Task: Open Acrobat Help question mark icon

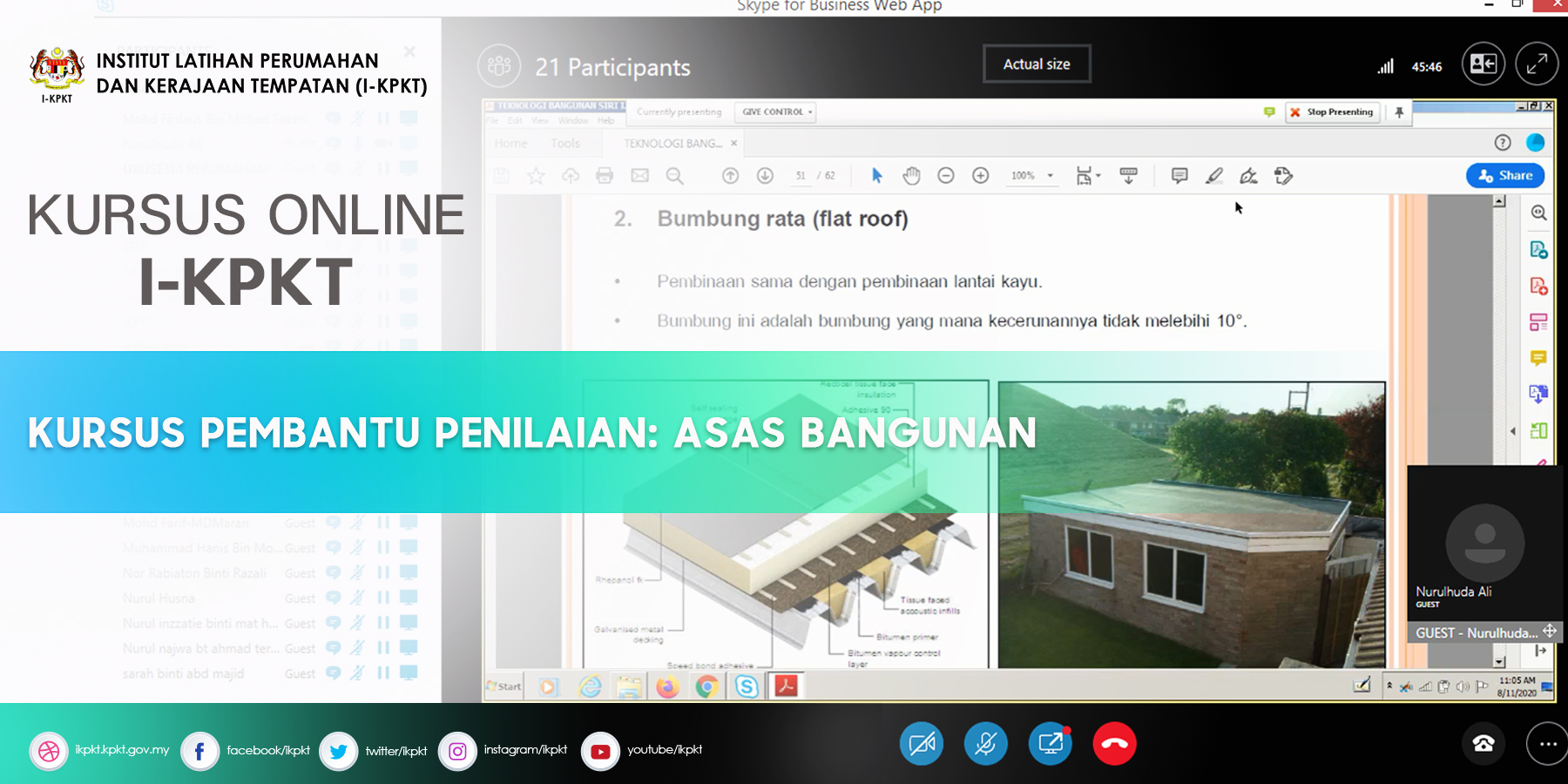Action: (x=1503, y=143)
